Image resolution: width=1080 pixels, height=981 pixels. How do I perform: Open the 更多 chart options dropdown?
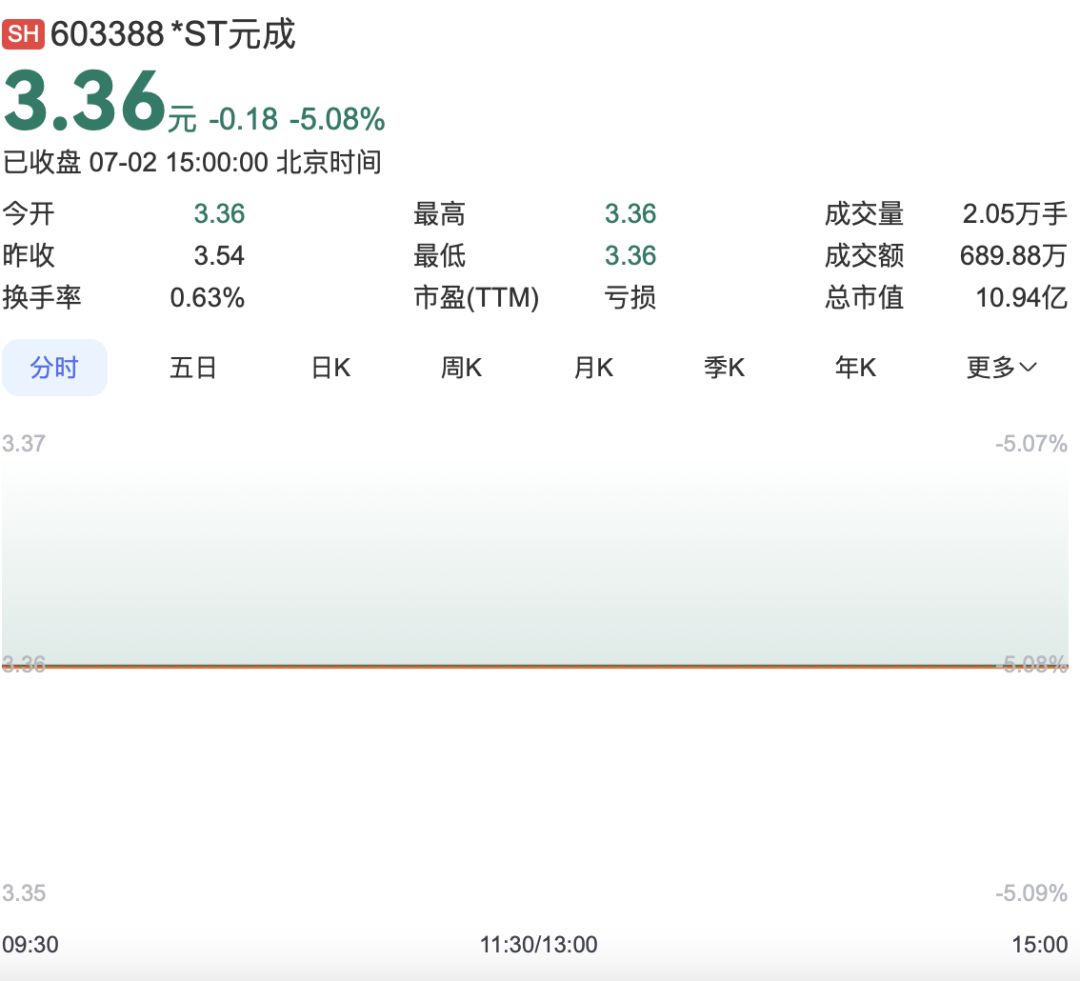[1001, 368]
